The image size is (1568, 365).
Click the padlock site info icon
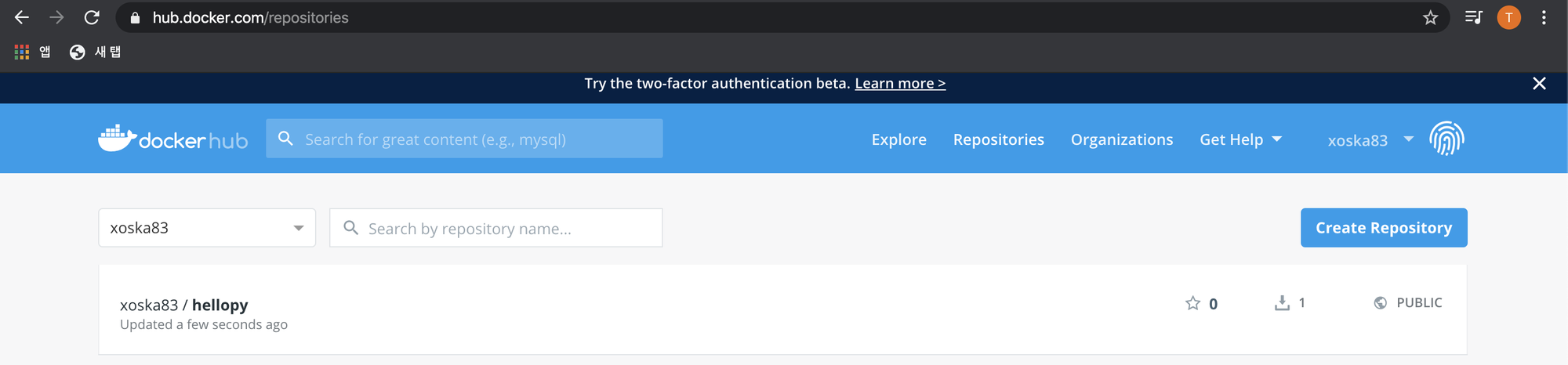135,18
